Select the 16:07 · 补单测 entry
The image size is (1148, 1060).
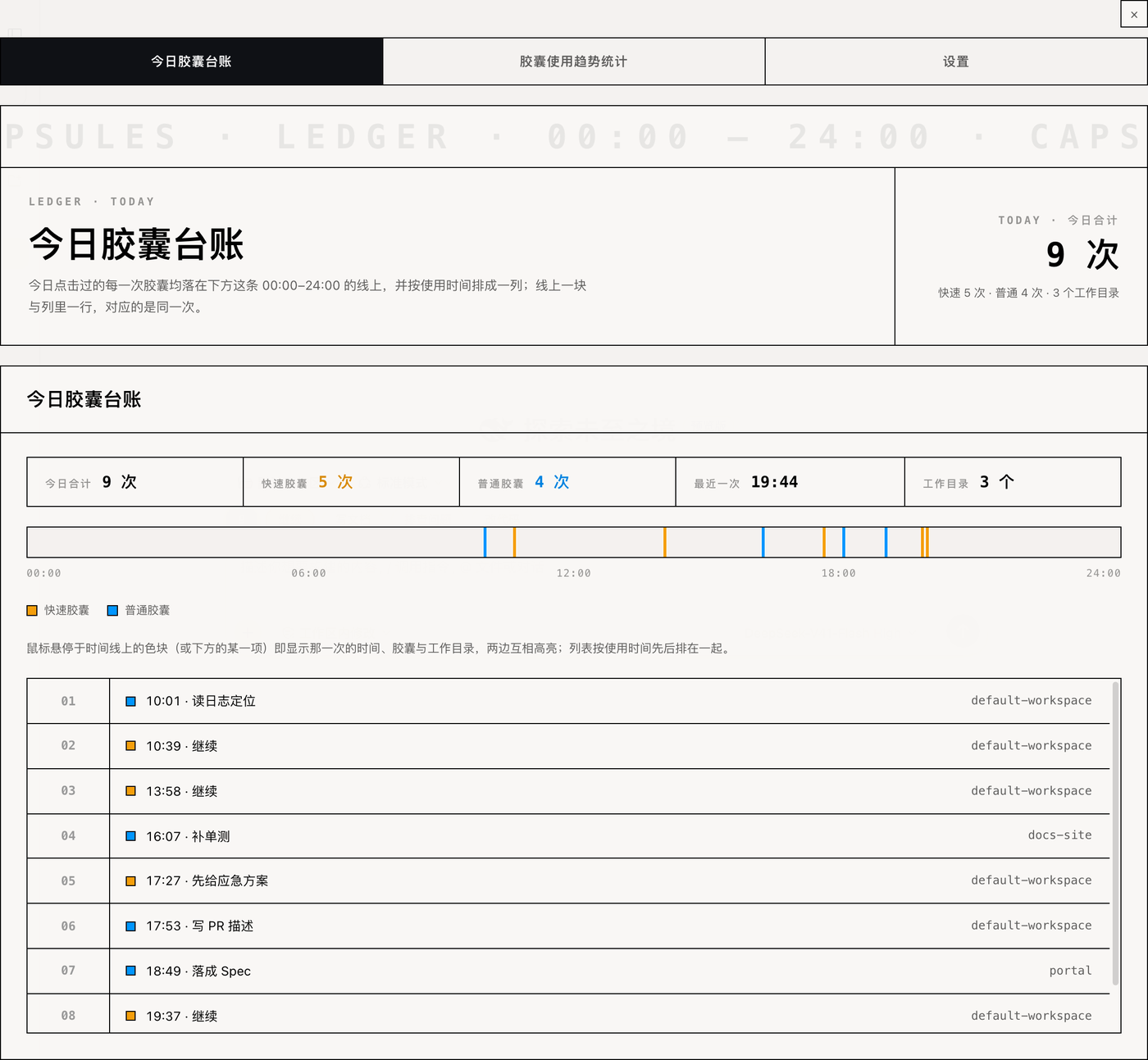click(x=568, y=836)
